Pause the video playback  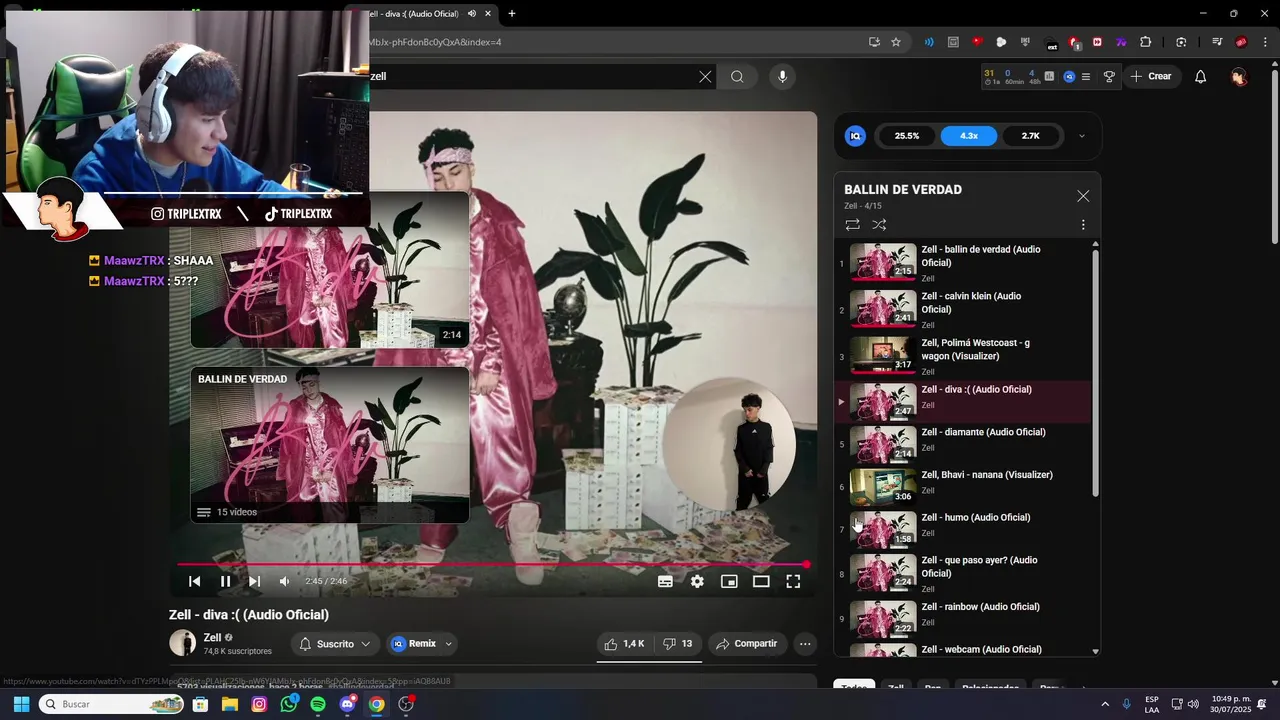pos(225,581)
